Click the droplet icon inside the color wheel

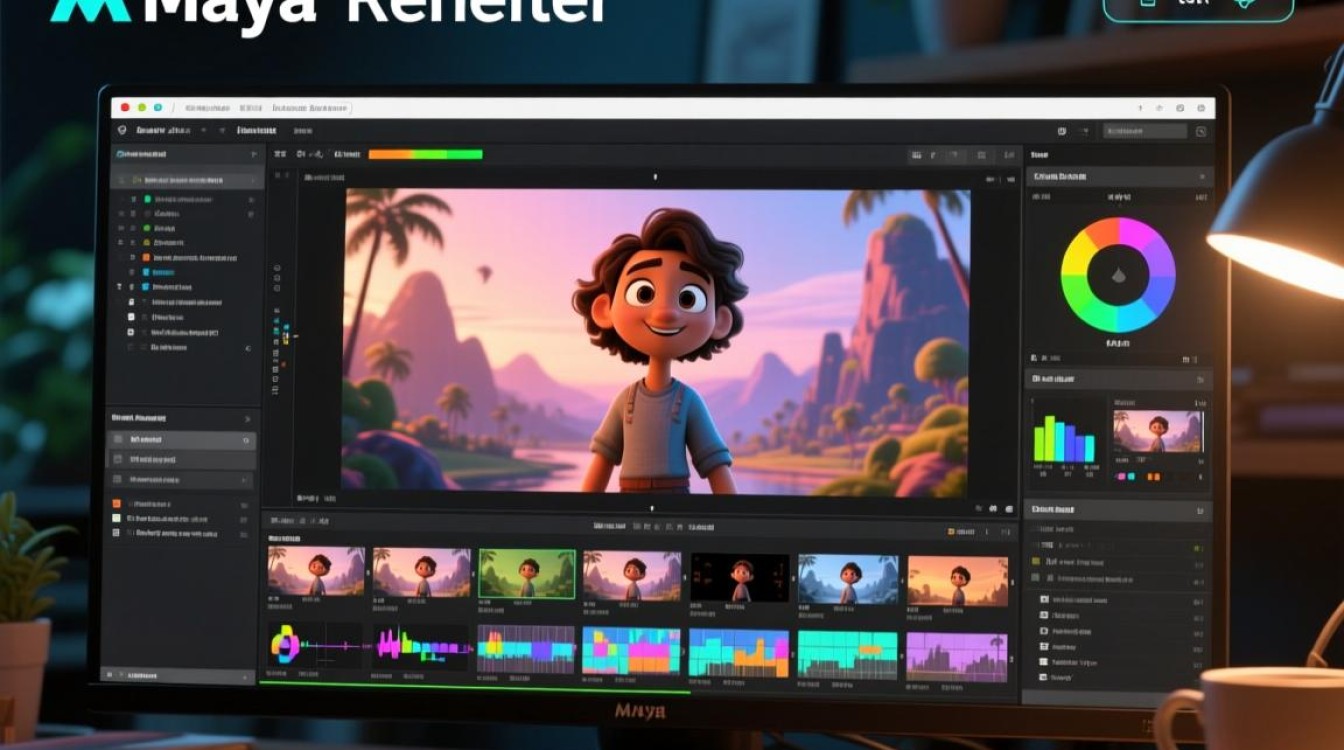click(1118, 276)
